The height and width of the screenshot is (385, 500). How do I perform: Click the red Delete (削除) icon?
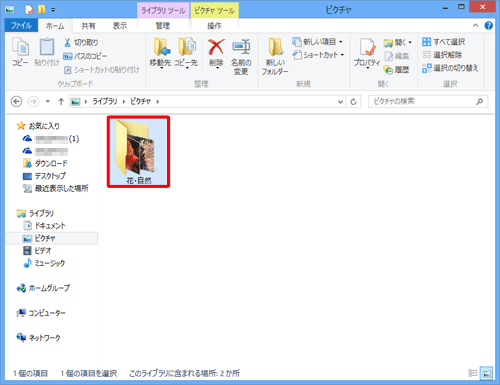pos(216,47)
